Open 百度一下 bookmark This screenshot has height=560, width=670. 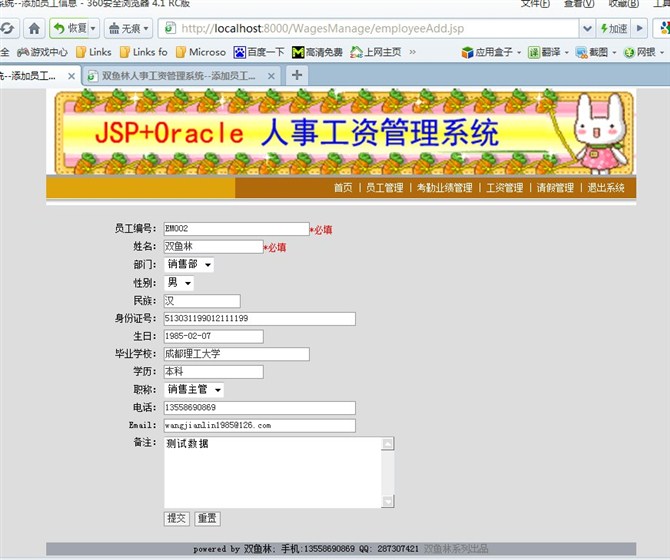(x=259, y=52)
